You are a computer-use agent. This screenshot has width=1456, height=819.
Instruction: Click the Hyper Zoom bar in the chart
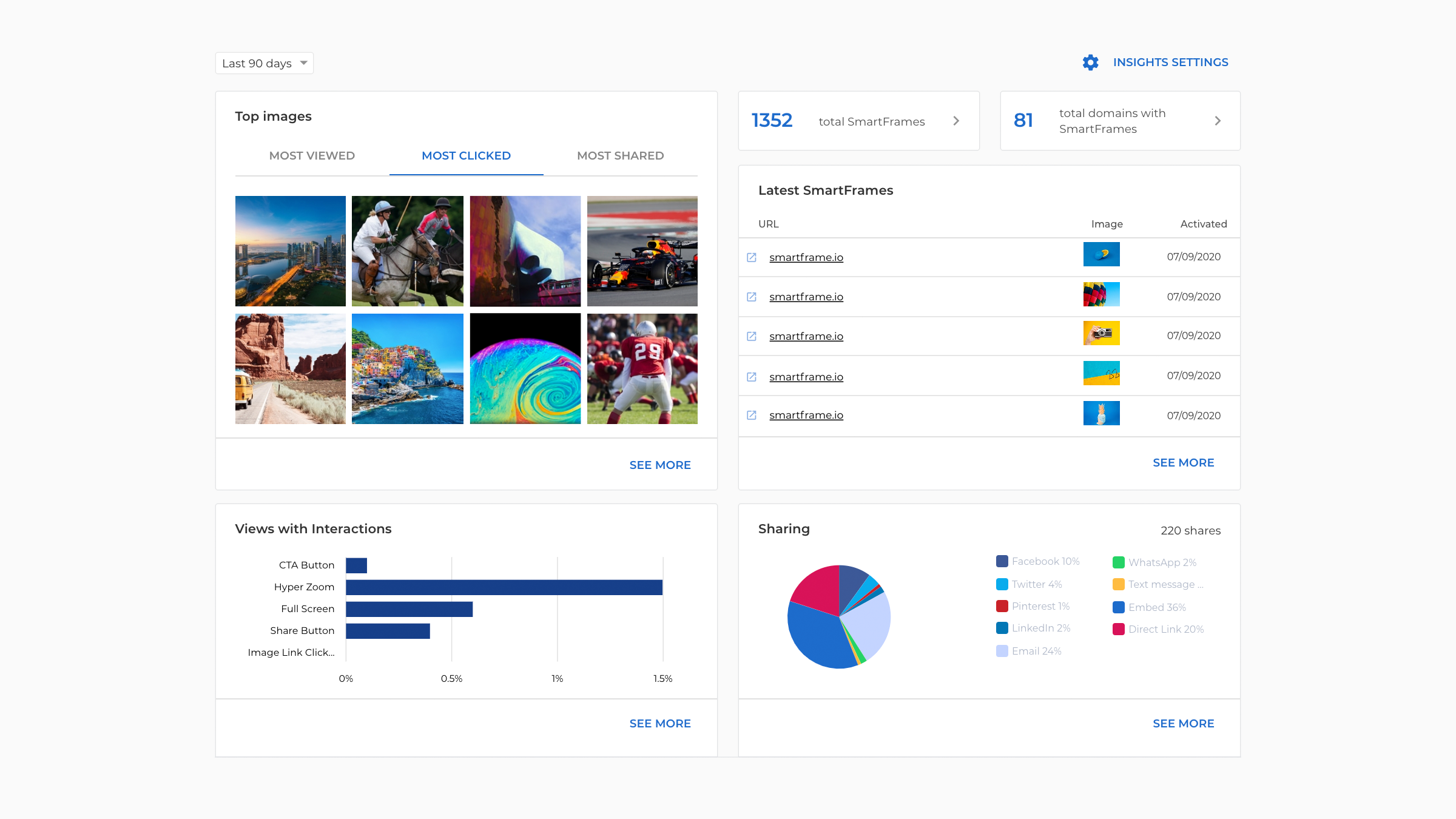pos(504,587)
